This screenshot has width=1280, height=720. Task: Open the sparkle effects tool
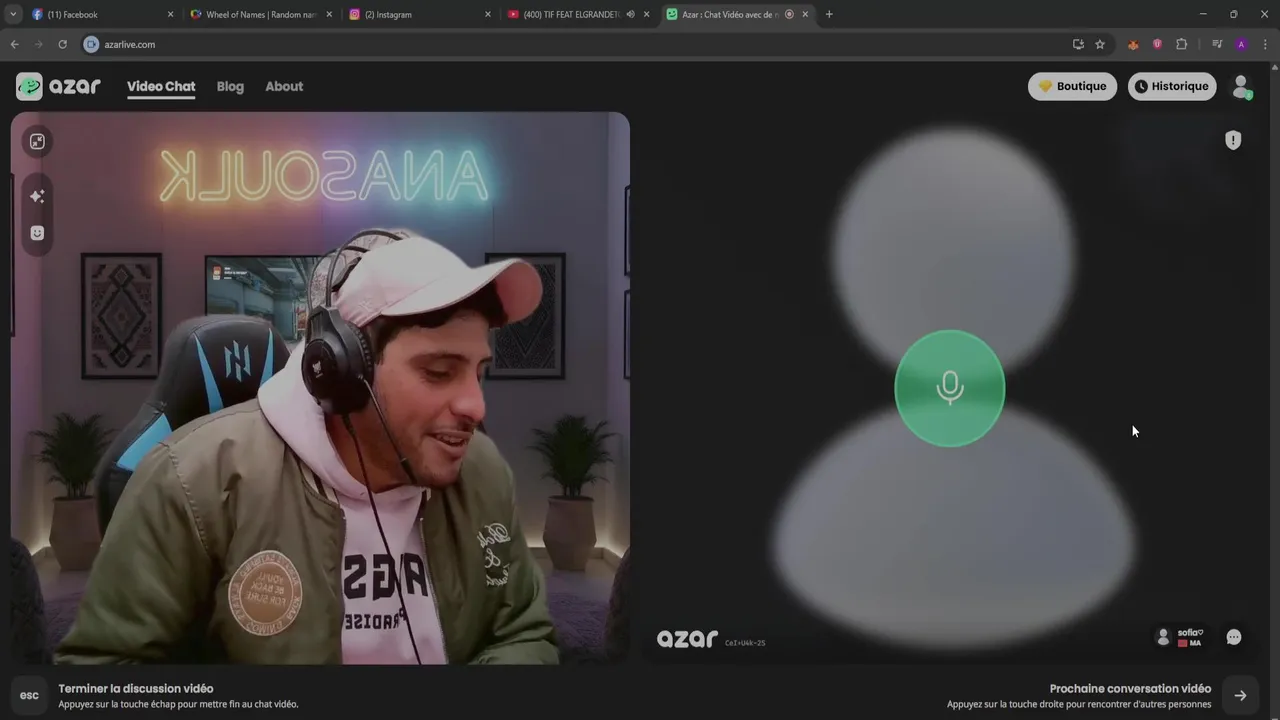click(x=37, y=196)
